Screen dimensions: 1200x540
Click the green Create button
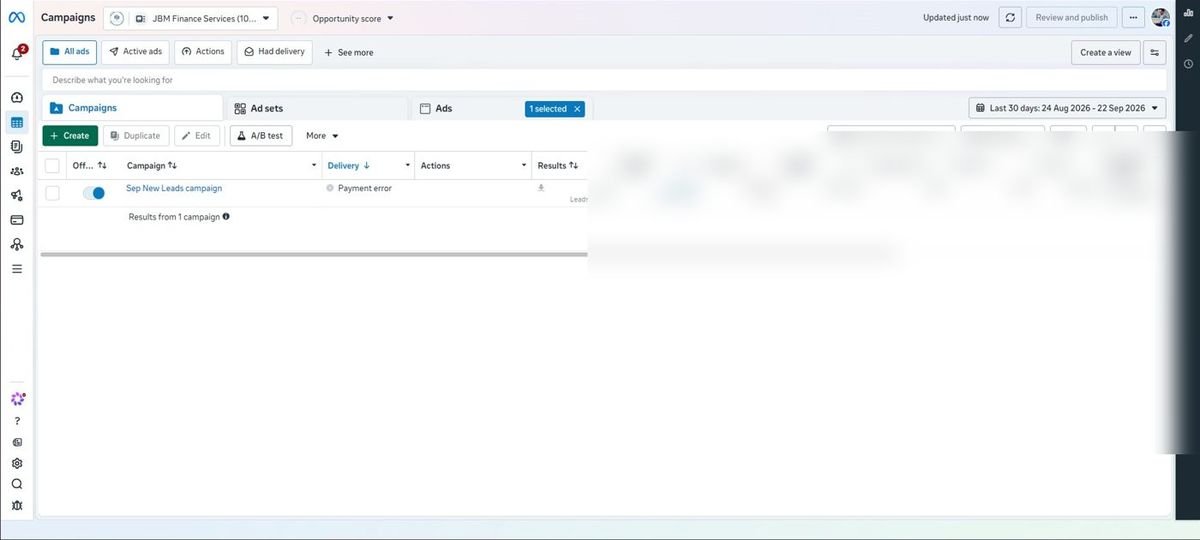pyautogui.click(x=70, y=136)
